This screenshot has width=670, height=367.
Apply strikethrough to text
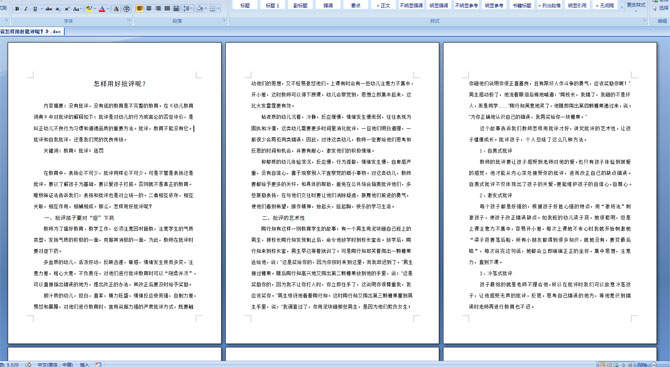point(49,9)
